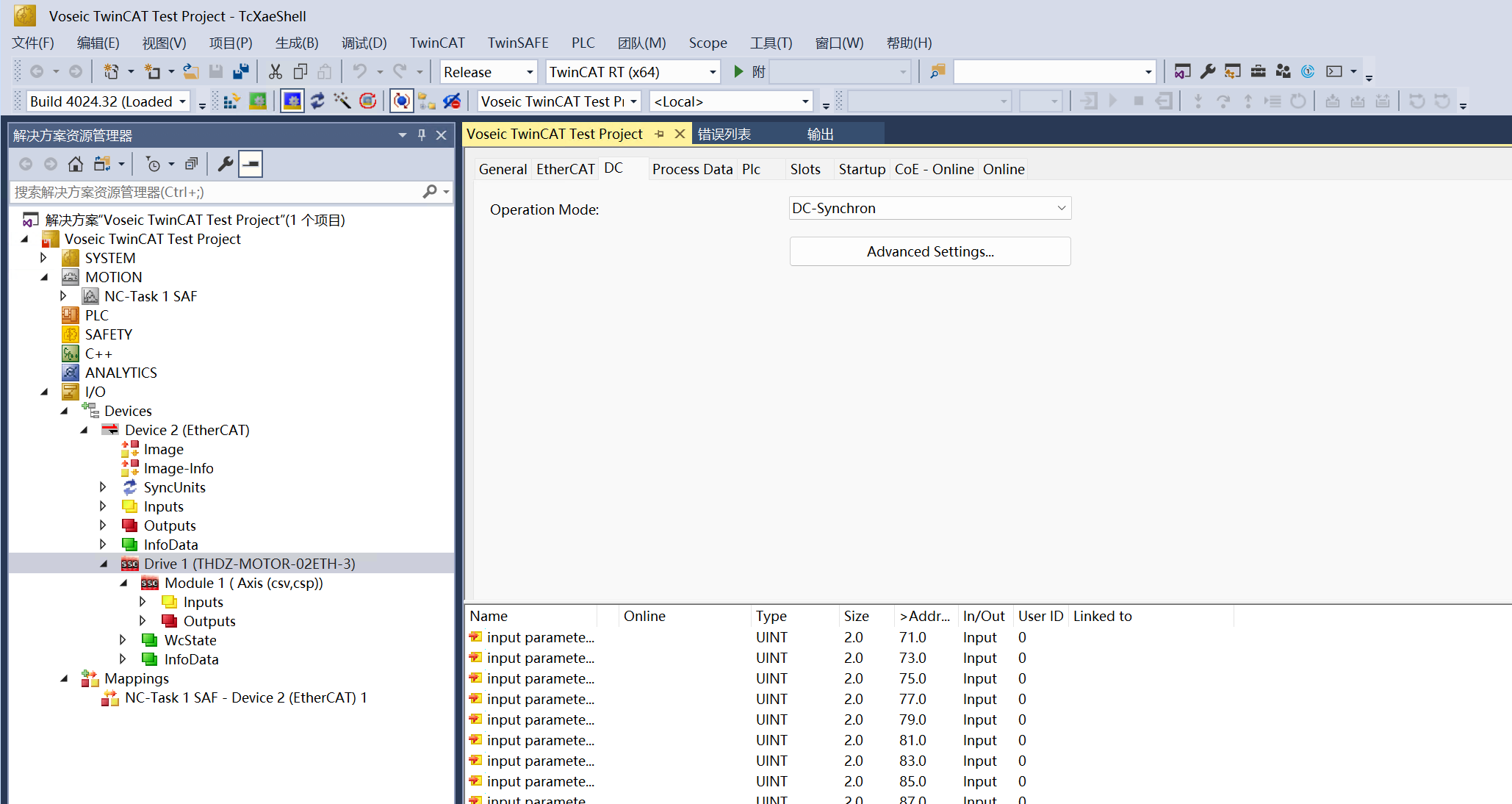Select Module 1 ( Axis (csv,csp)) tree item
This screenshot has height=804, width=1512.
(x=243, y=583)
